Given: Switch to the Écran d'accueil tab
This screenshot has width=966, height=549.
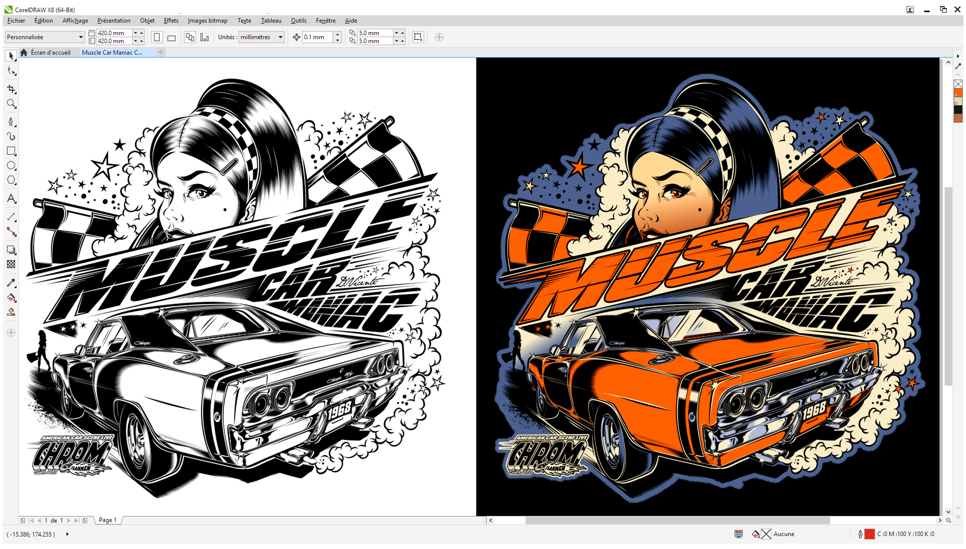Looking at the screenshot, I should pos(46,52).
